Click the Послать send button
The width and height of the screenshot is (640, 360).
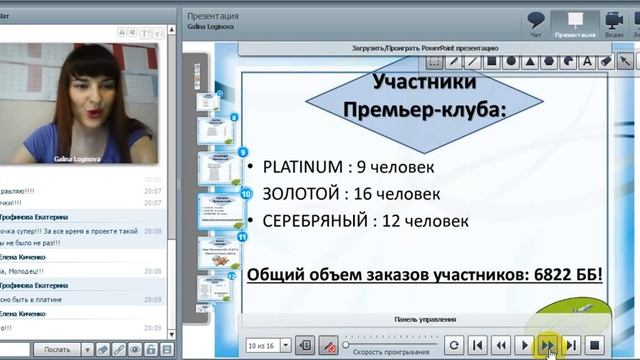[57, 350]
